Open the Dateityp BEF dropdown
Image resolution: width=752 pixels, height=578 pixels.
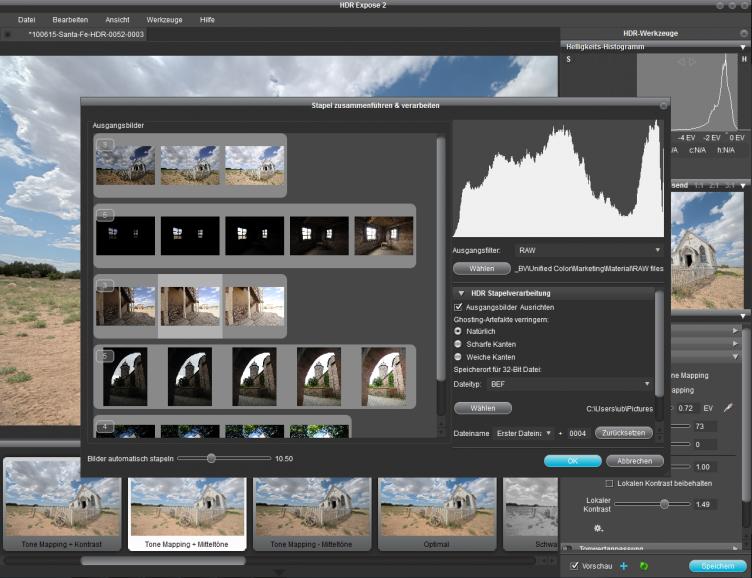(570, 383)
